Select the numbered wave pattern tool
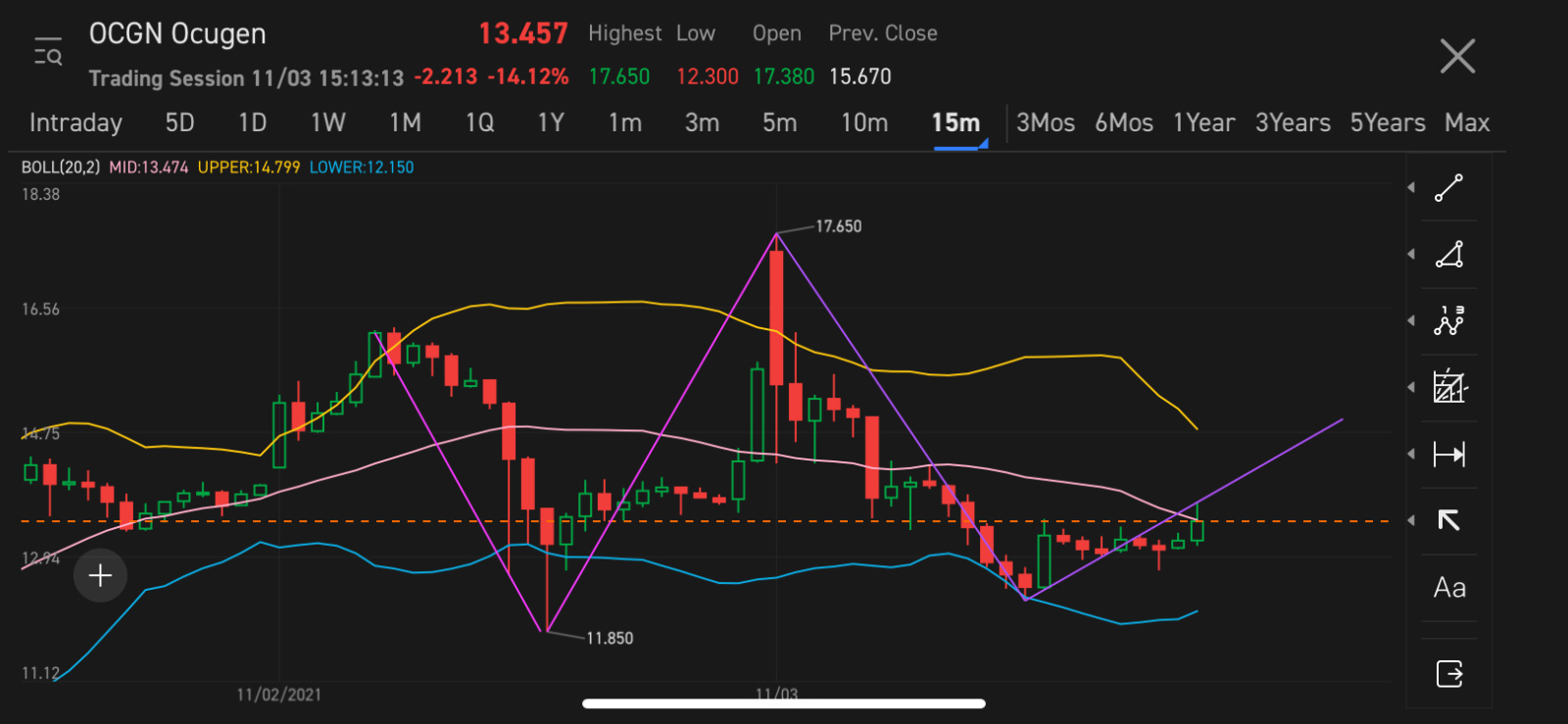Image resolution: width=1568 pixels, height=724 pixels. (1448, 320)
